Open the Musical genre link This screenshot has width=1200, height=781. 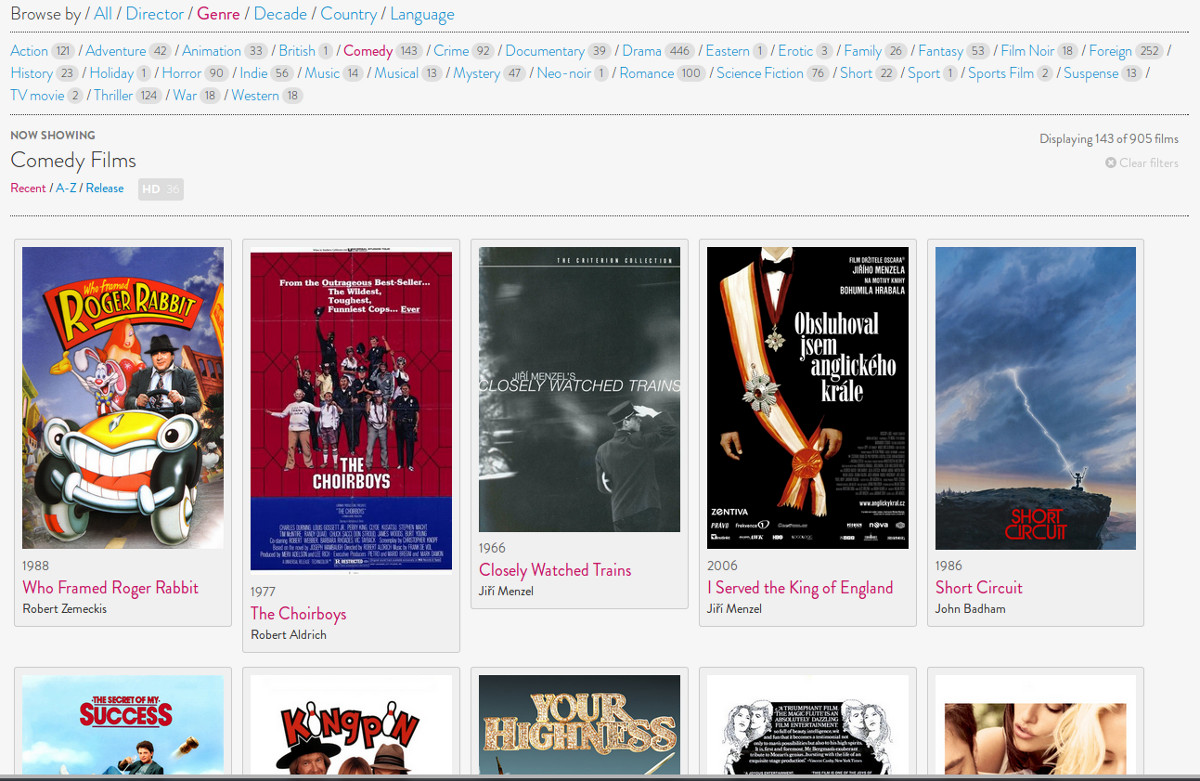tap(396, 73)
